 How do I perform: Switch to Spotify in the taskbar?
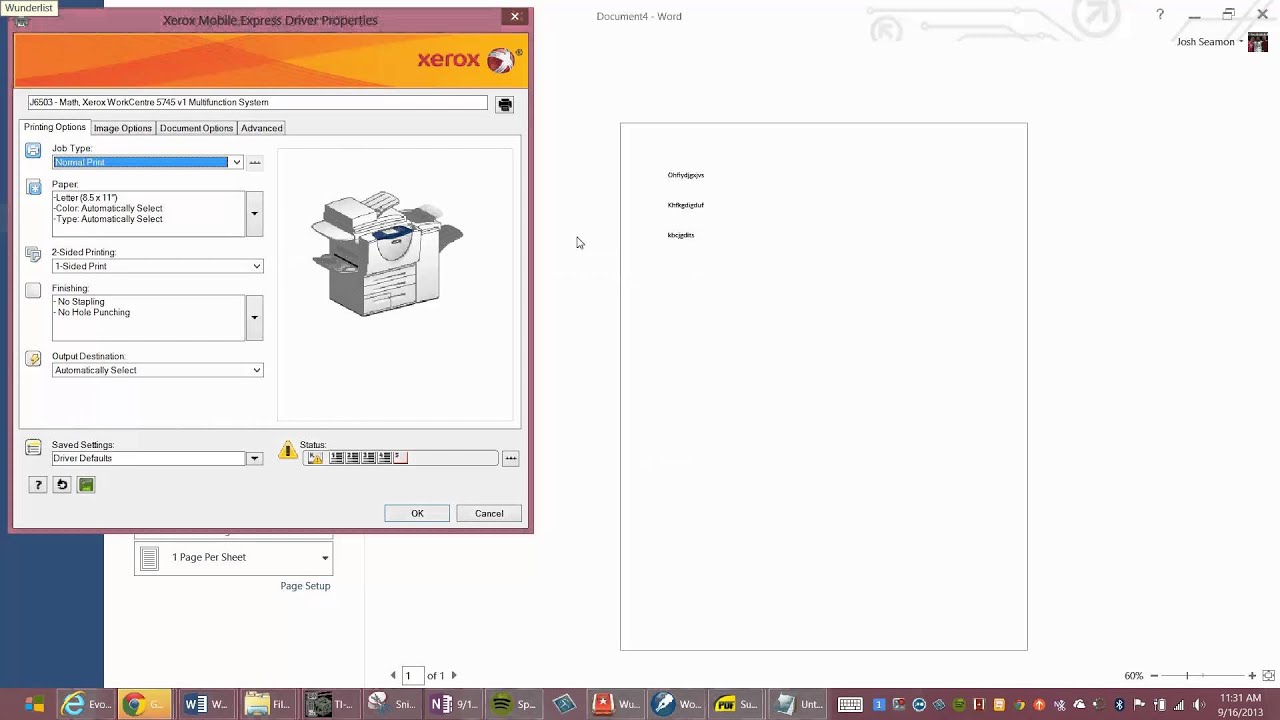pyautogui.click(x=514, y=704)
